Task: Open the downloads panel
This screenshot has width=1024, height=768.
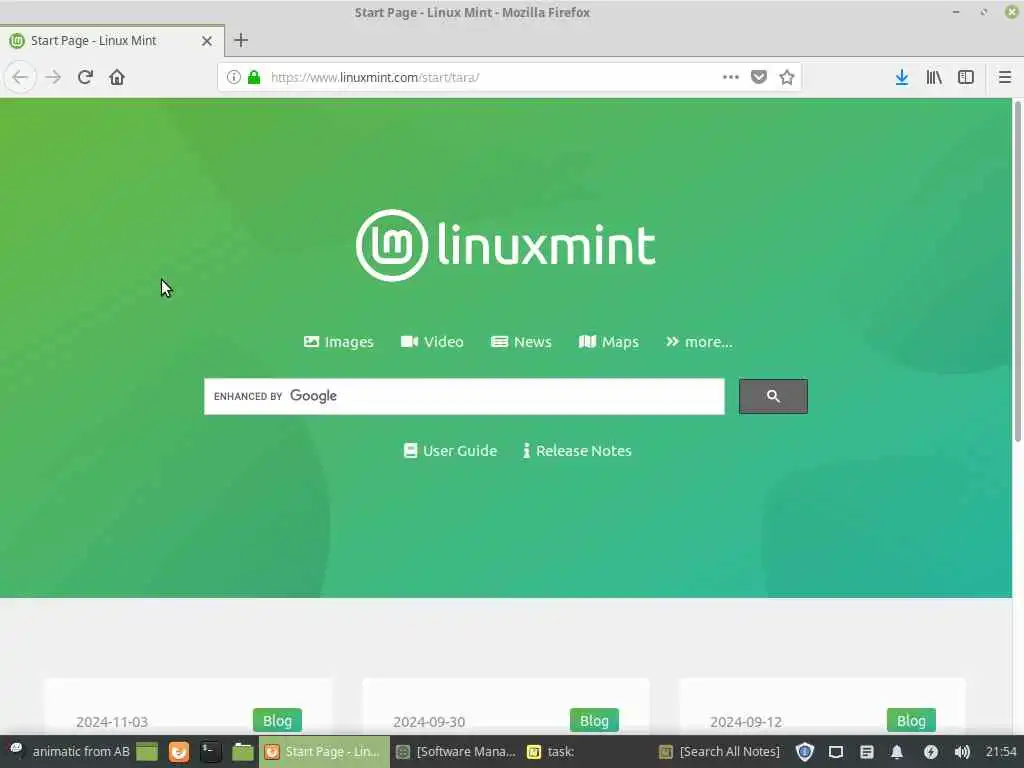Action: coord(901,77)
